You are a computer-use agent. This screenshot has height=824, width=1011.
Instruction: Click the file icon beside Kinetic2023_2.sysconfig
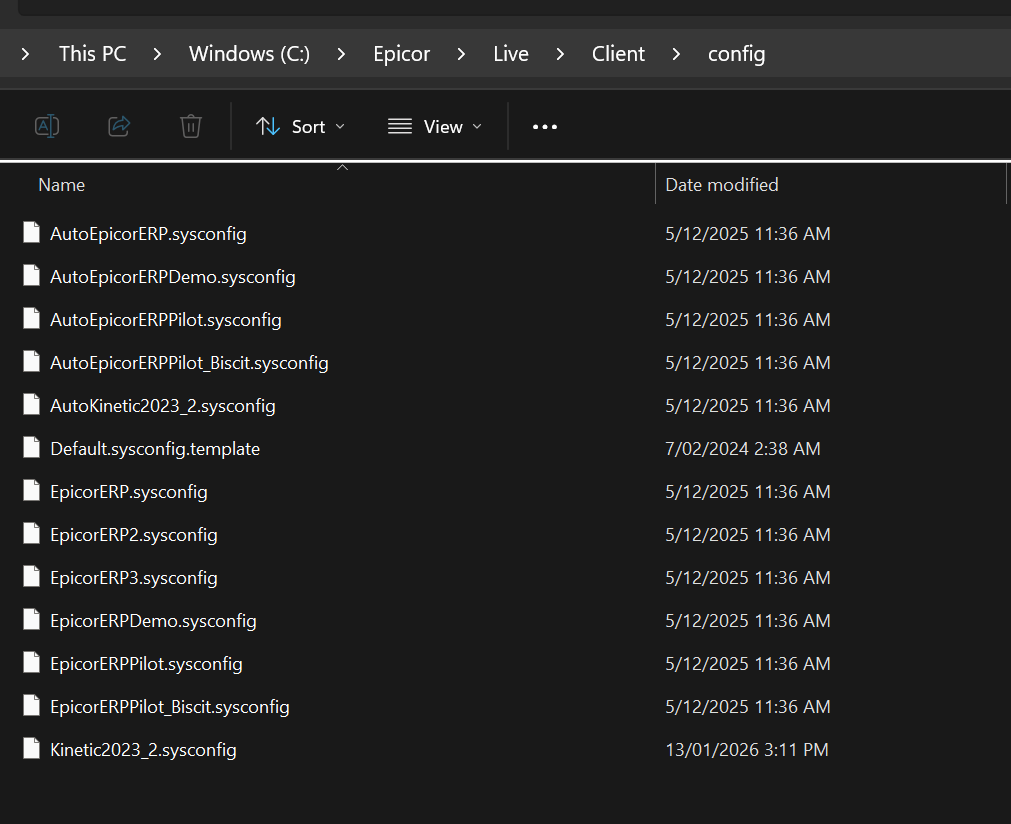[33, 749]
